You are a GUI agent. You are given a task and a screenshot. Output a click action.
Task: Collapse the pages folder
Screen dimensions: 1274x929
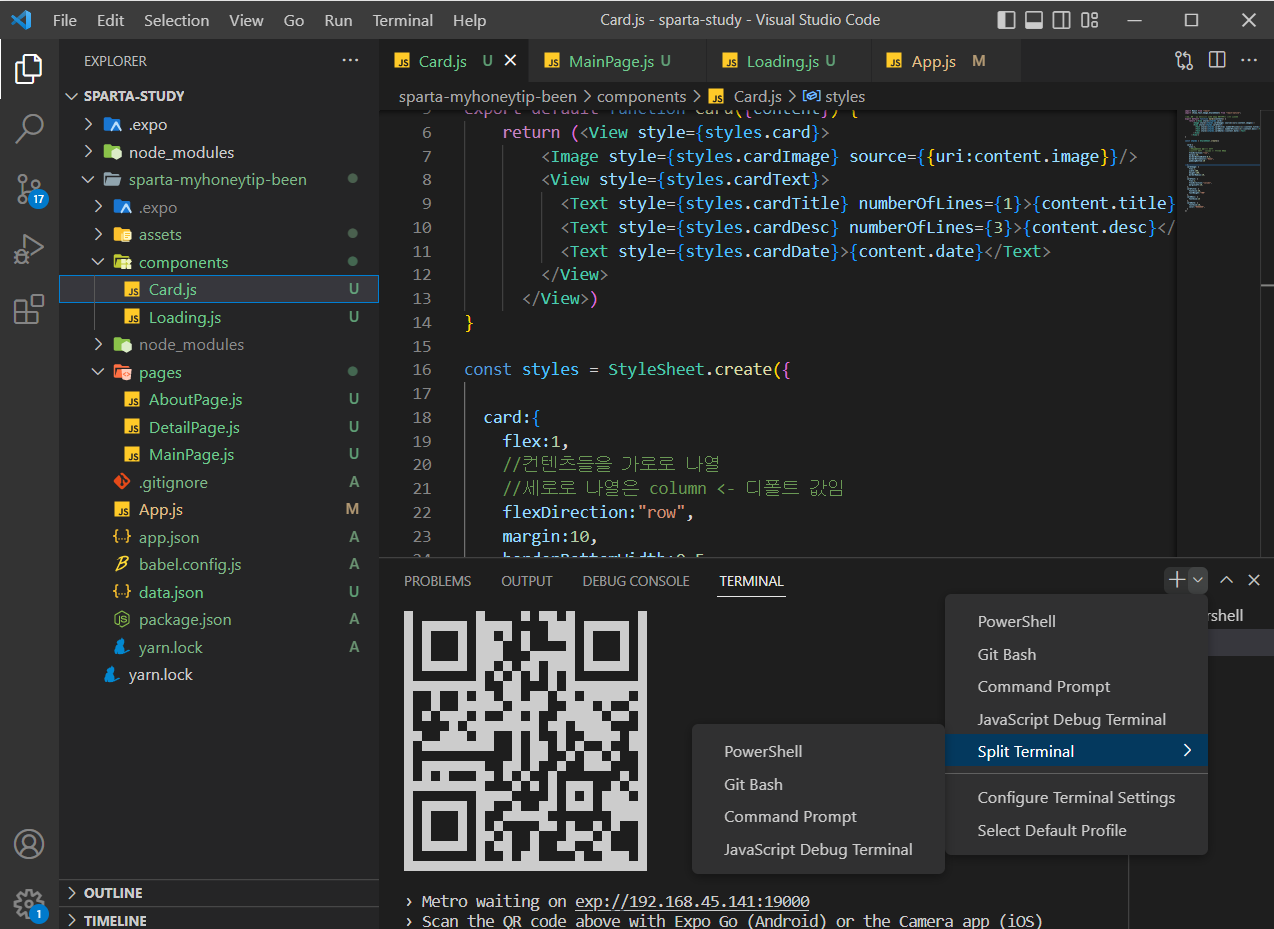tap(219, 372)
